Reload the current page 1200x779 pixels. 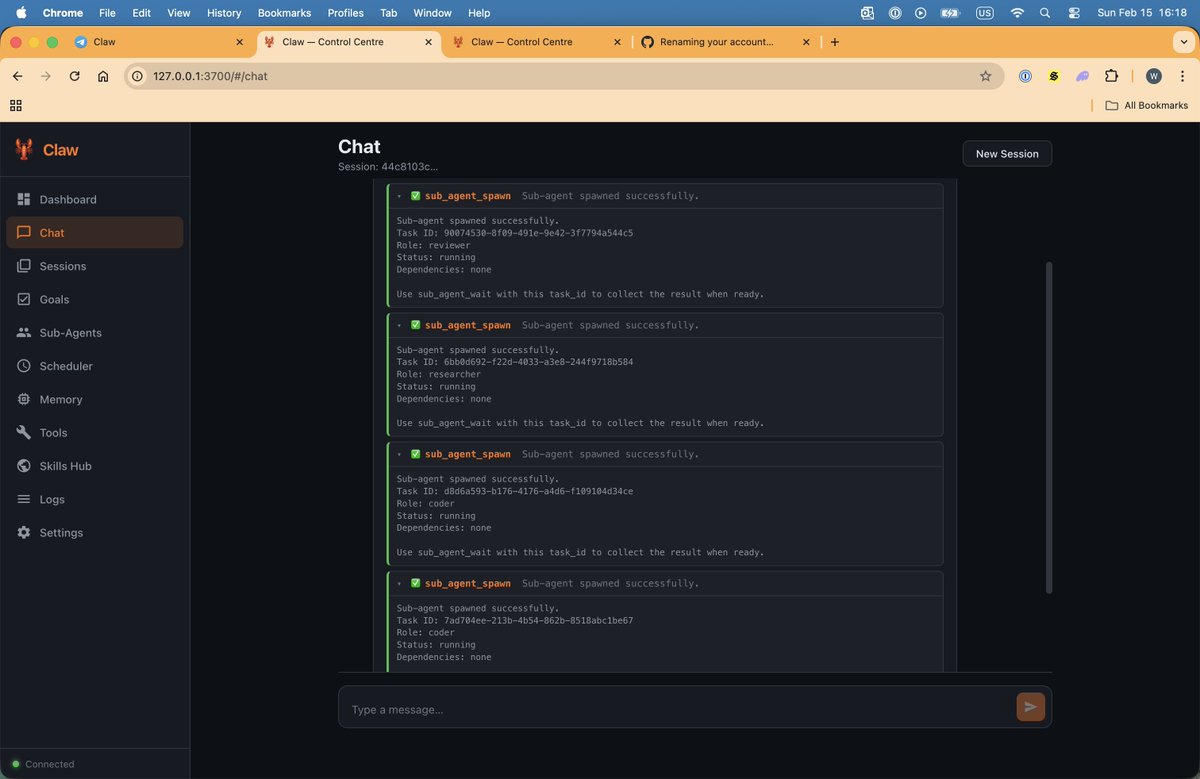pos(74,76)
